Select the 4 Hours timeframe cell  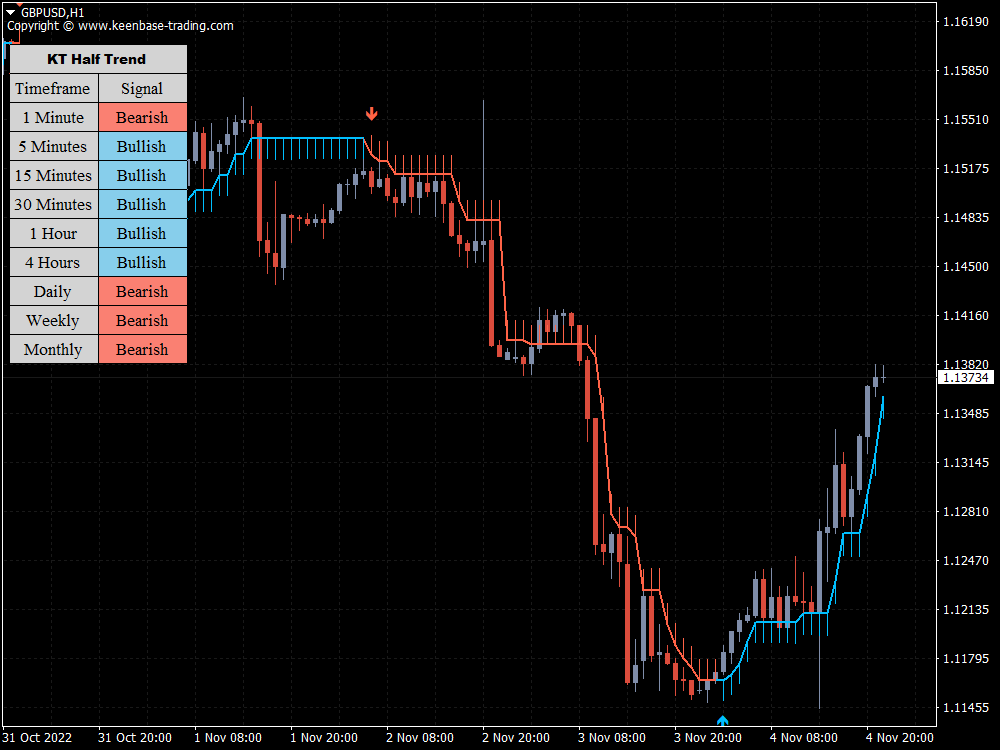[54, 262]
